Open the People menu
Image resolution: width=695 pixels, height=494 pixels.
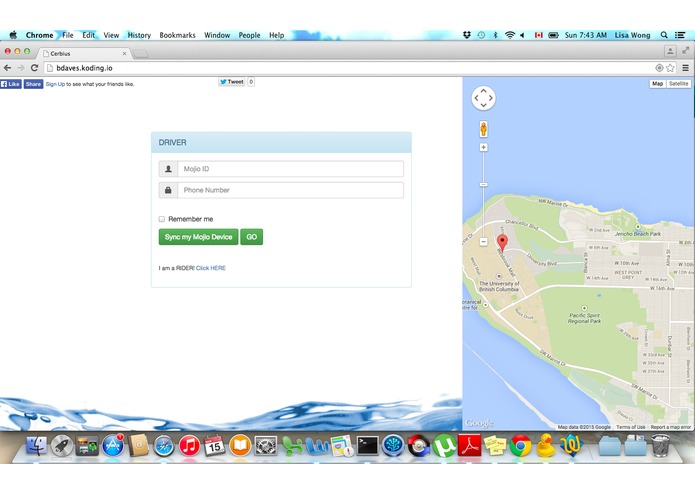(249, 35)
